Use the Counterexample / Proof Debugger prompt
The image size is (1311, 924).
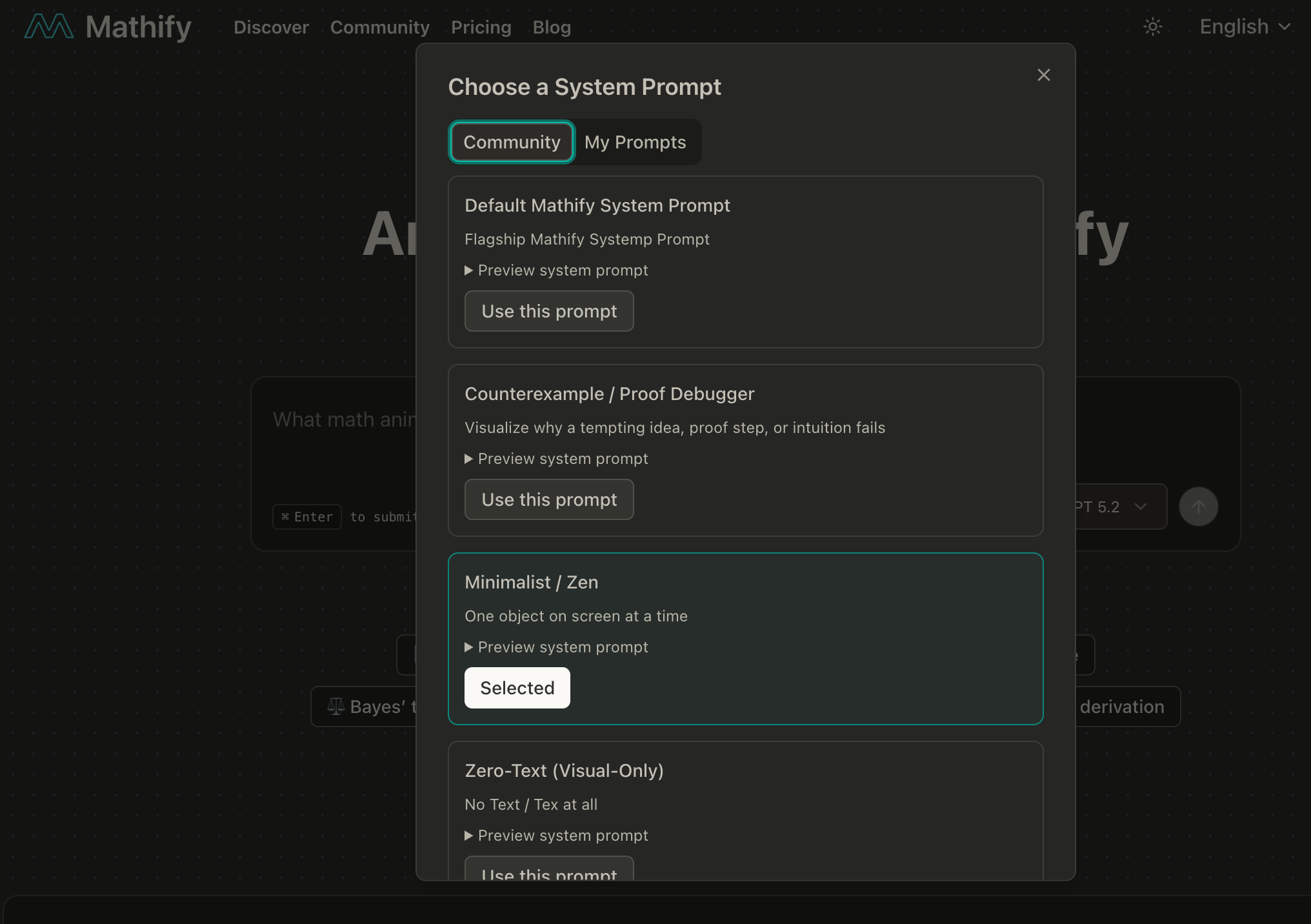pos(549,499)
